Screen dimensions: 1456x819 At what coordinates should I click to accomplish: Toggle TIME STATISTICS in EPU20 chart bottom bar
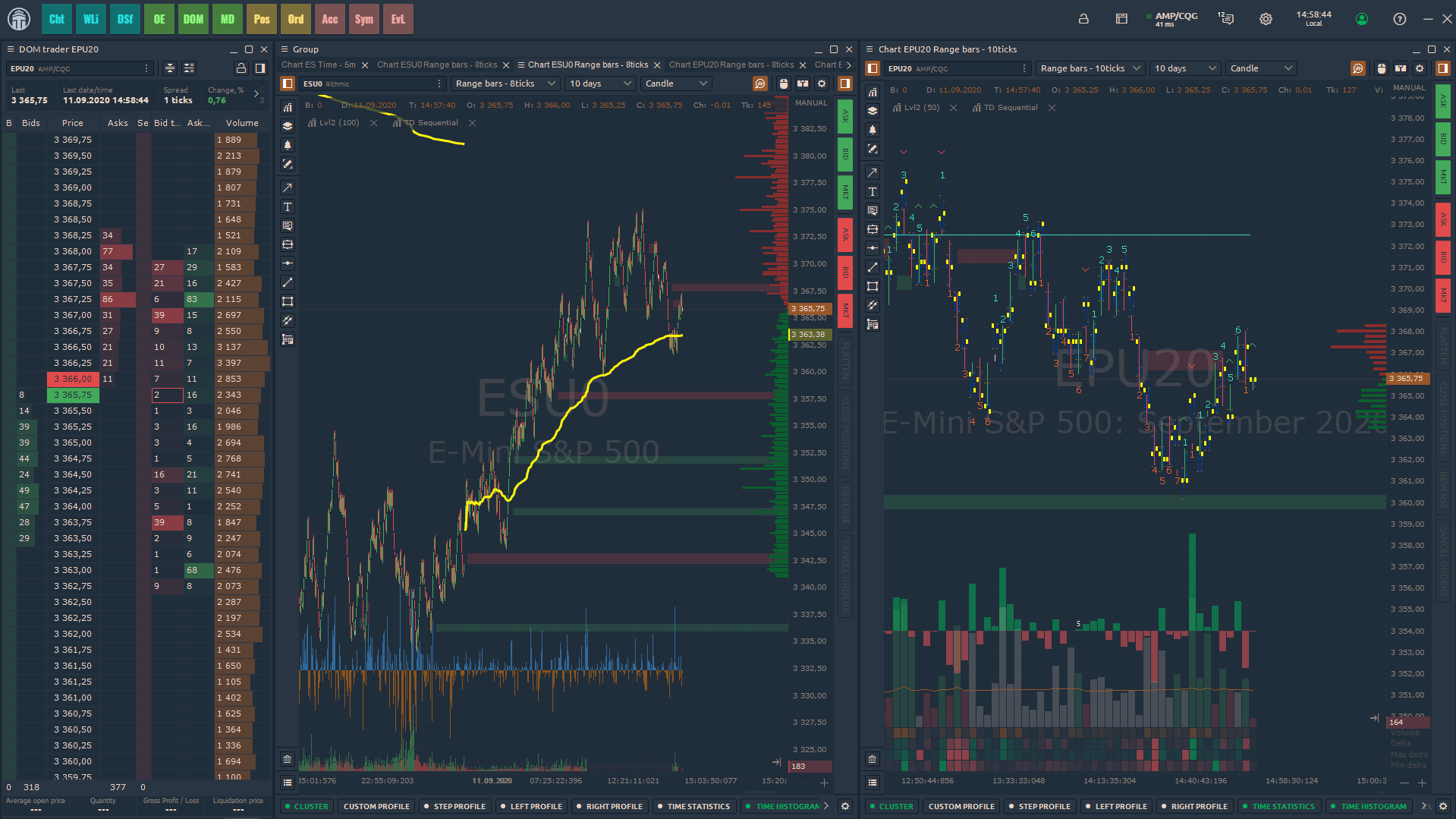[x=1279, y=806]
